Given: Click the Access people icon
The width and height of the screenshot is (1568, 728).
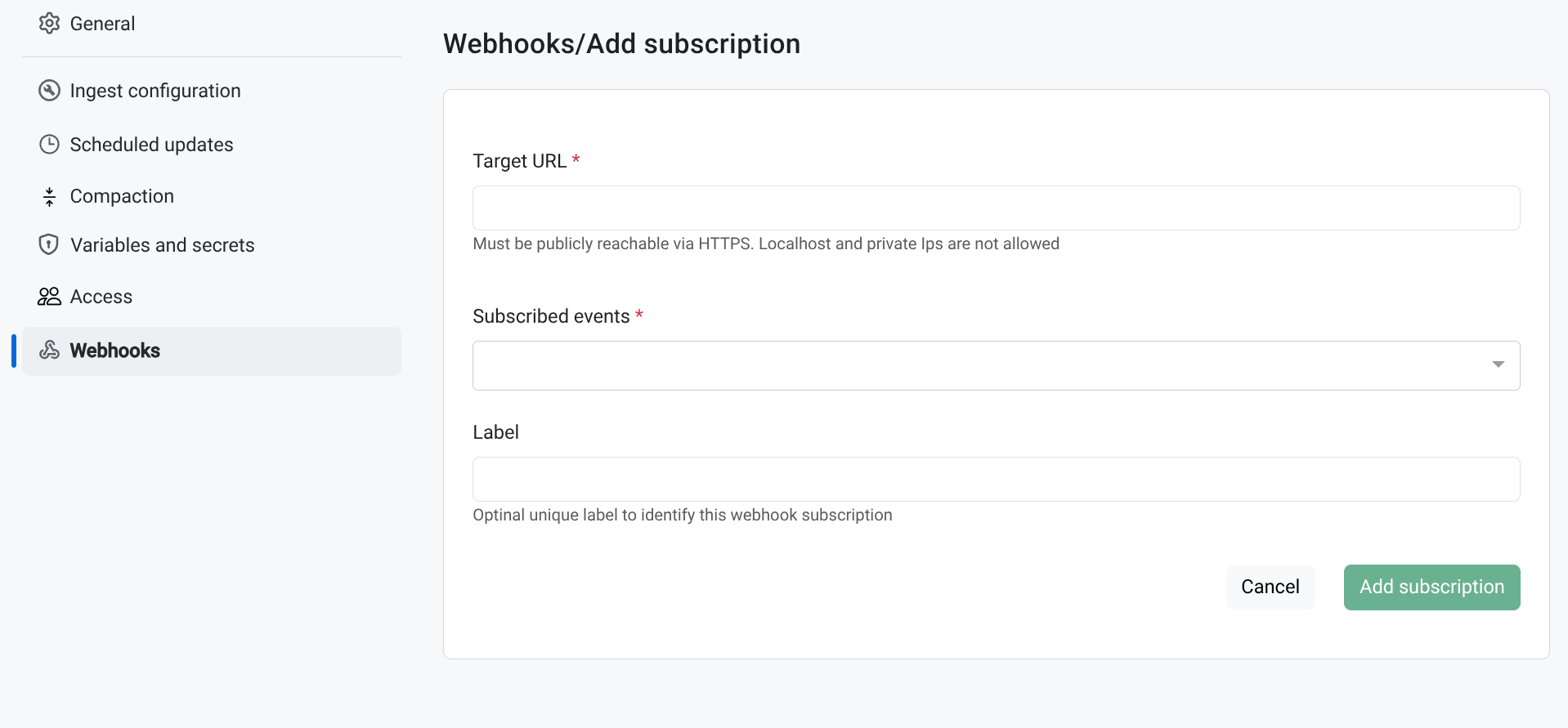Looking at the screenshot, I should [49, 297].
